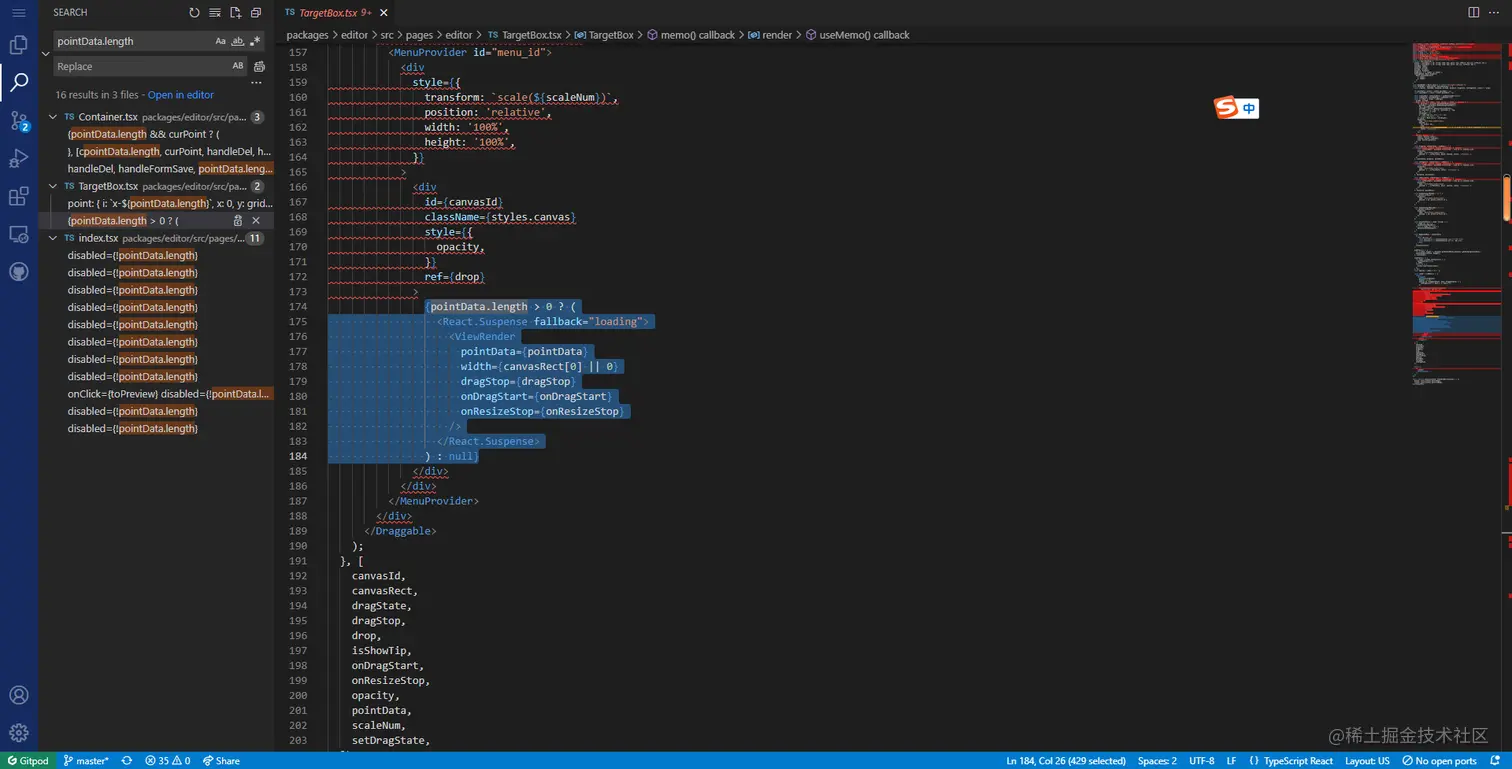The width and height of the screenshot is (1512, 769).
Task: Open master branch picker
Action: [86, 761]
